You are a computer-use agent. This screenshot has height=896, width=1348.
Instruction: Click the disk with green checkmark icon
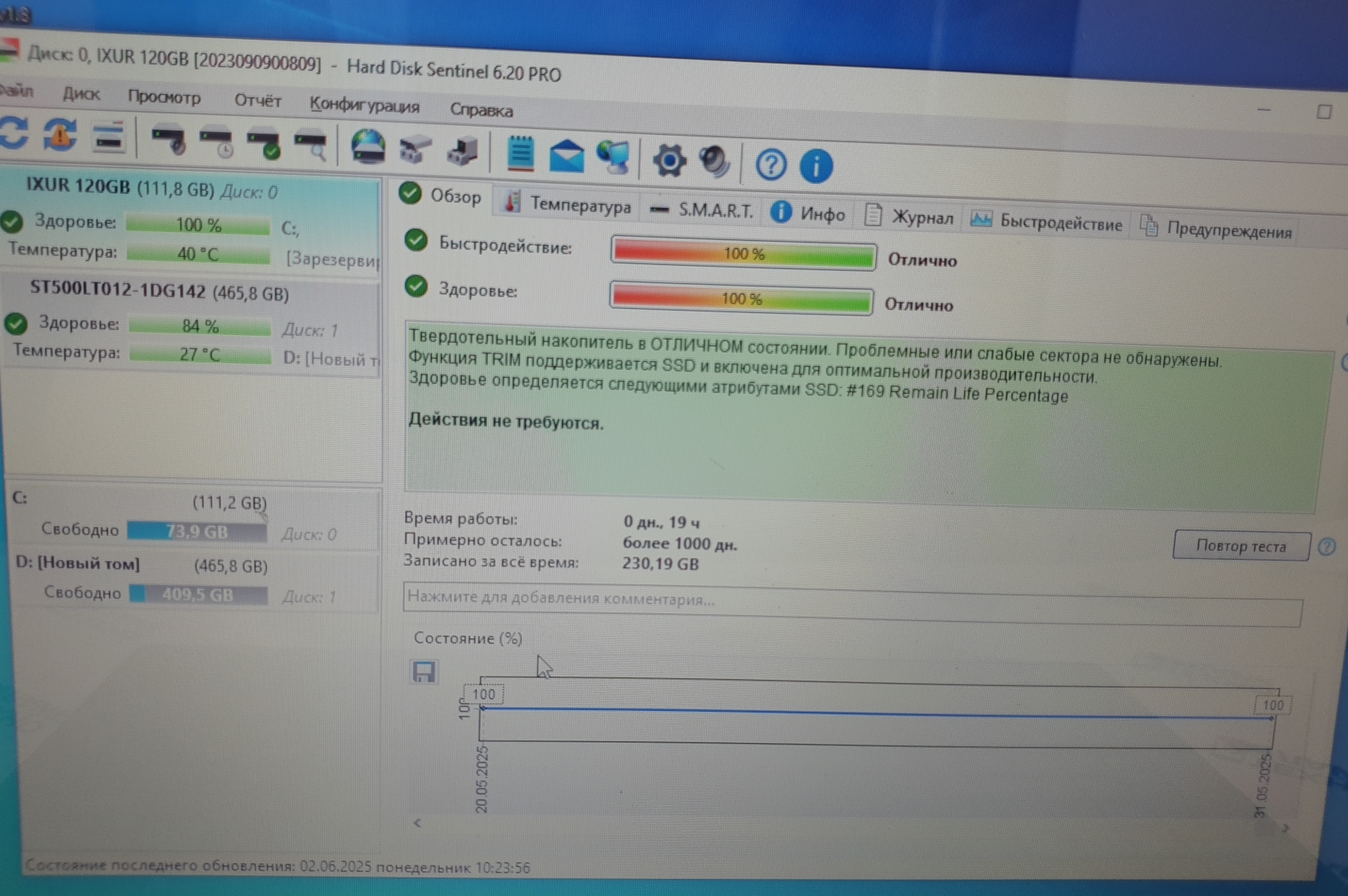[x=265, y=143]
